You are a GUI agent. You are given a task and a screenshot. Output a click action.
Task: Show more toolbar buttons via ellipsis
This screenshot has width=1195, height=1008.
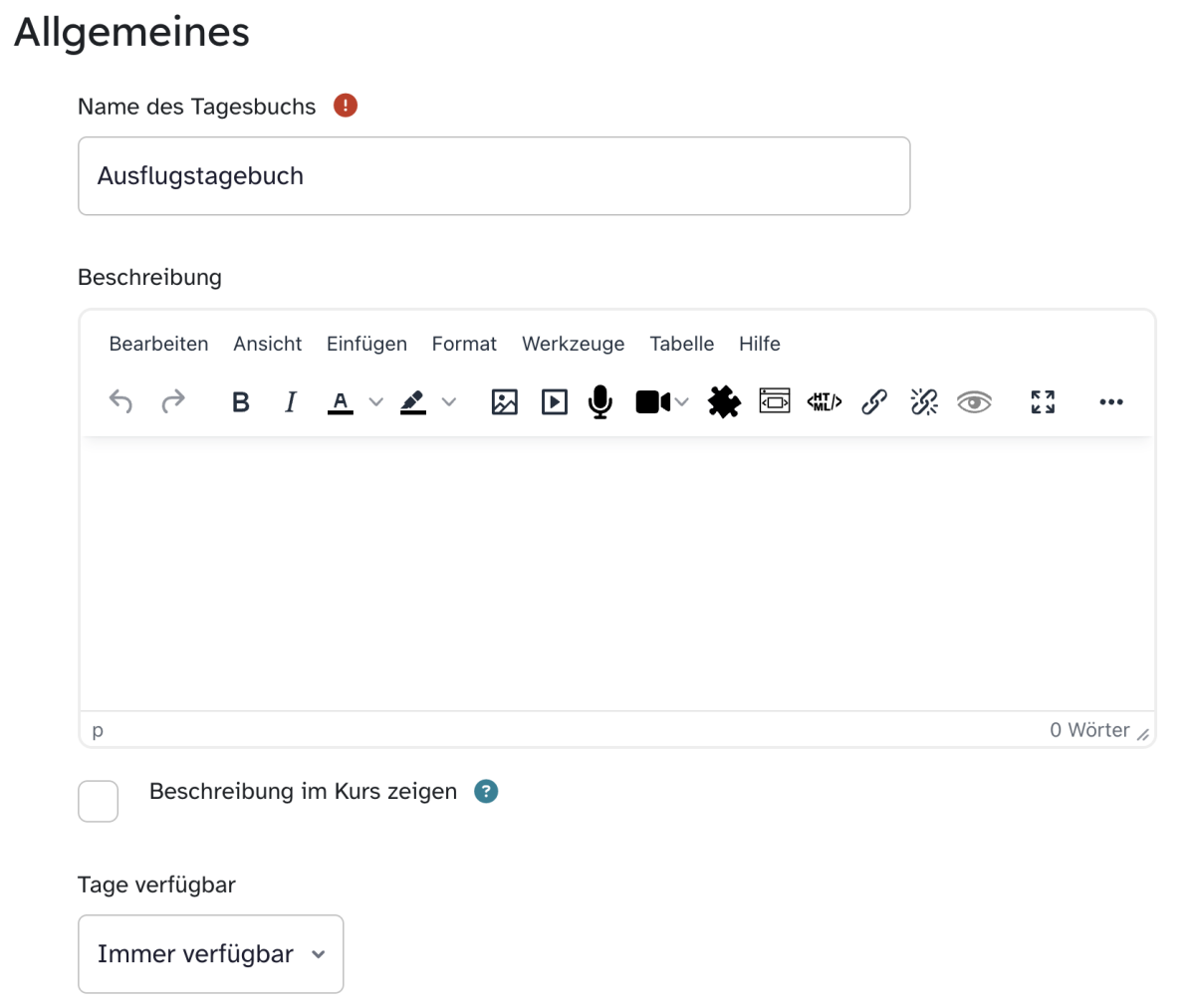pos(1111,401)
